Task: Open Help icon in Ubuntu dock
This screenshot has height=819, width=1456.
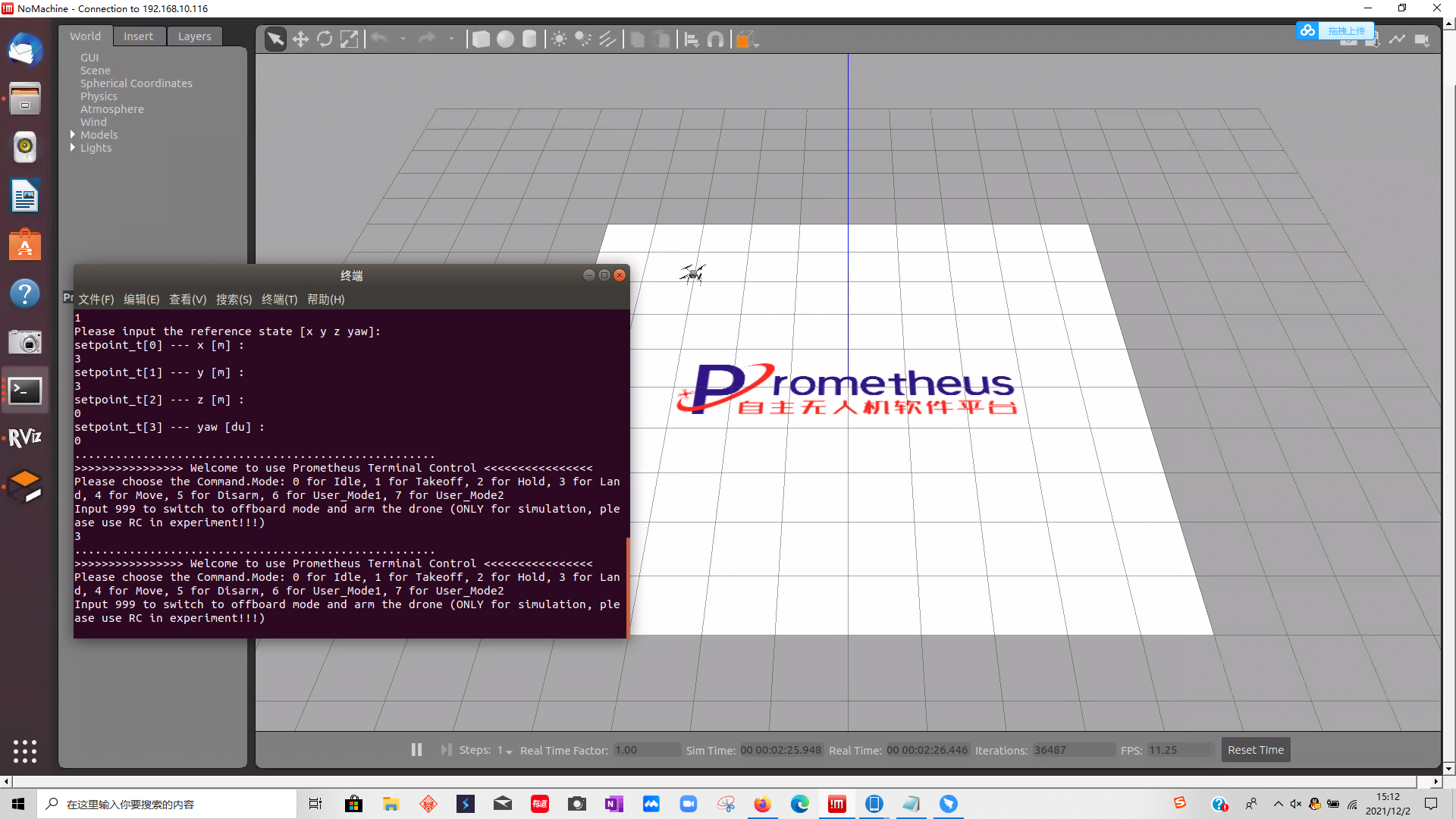Action: (25, 293)
